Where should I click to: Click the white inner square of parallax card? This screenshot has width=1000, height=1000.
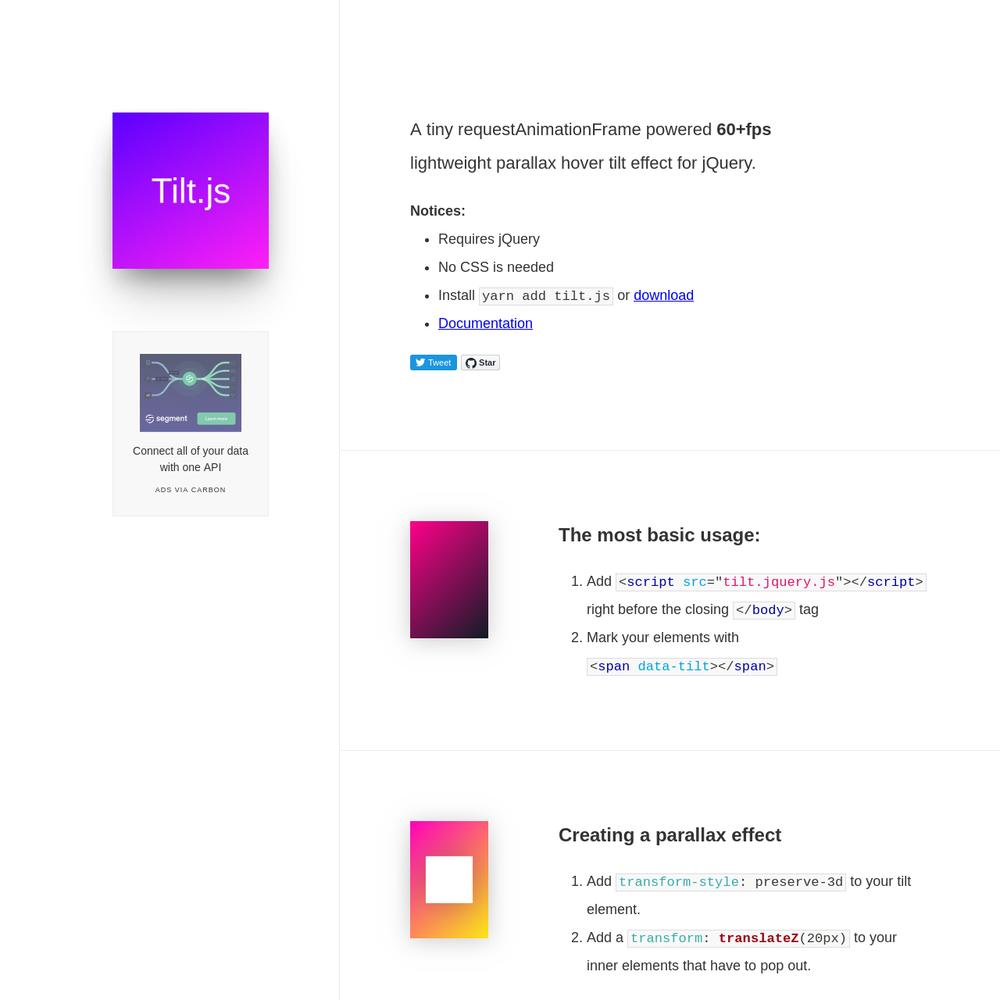click(449, 879)
